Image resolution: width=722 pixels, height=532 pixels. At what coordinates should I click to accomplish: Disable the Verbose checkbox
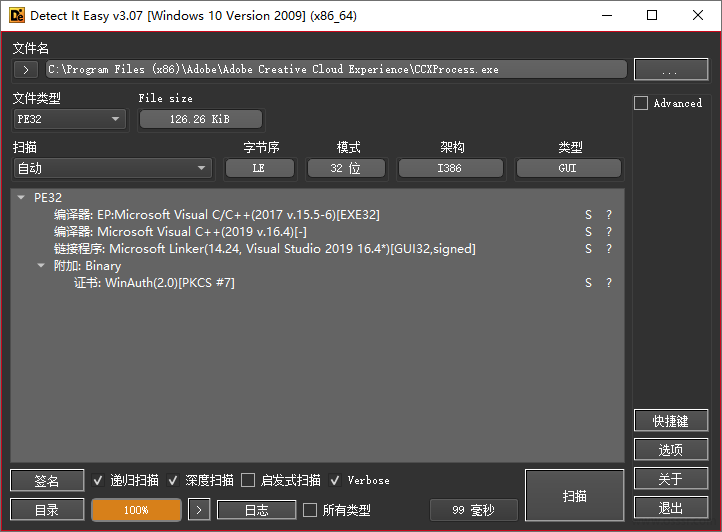335,480
